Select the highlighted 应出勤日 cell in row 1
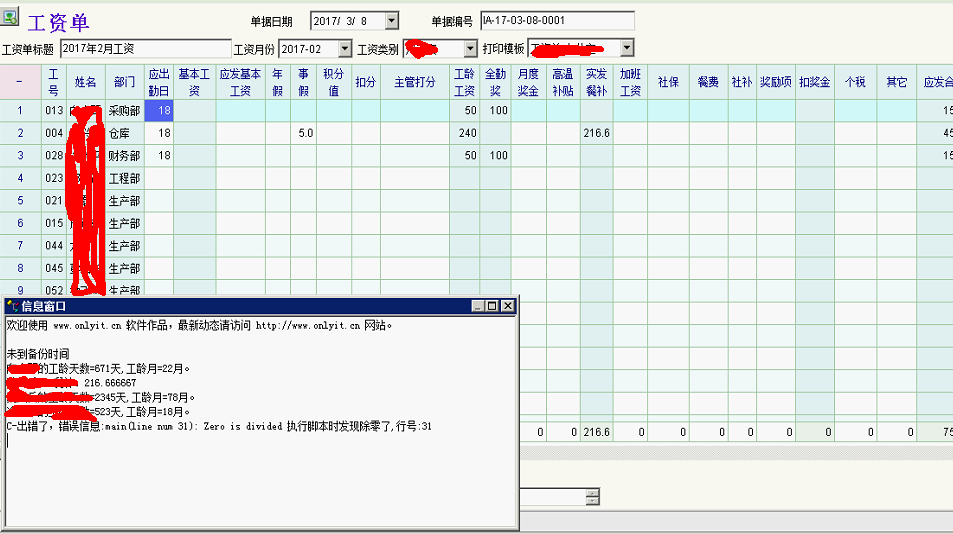 [159, 110]
